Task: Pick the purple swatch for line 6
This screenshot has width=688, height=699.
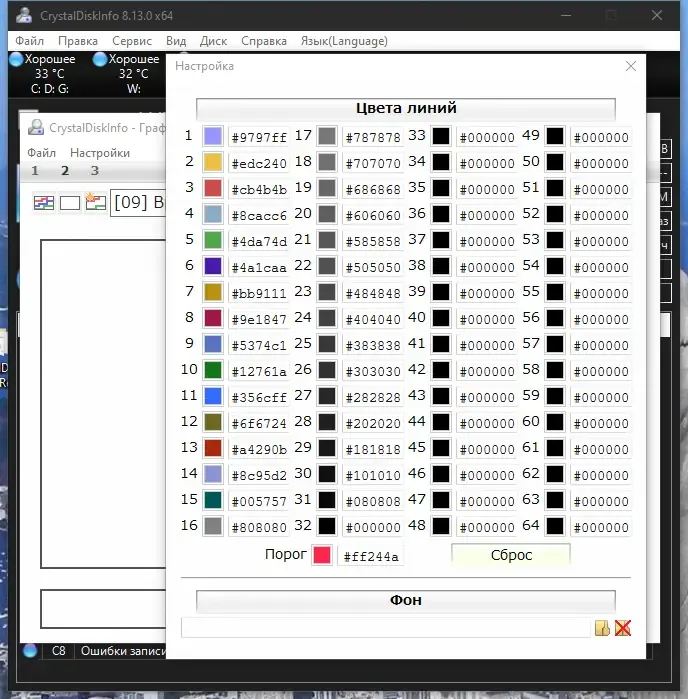Action: [x=213, y=266]
